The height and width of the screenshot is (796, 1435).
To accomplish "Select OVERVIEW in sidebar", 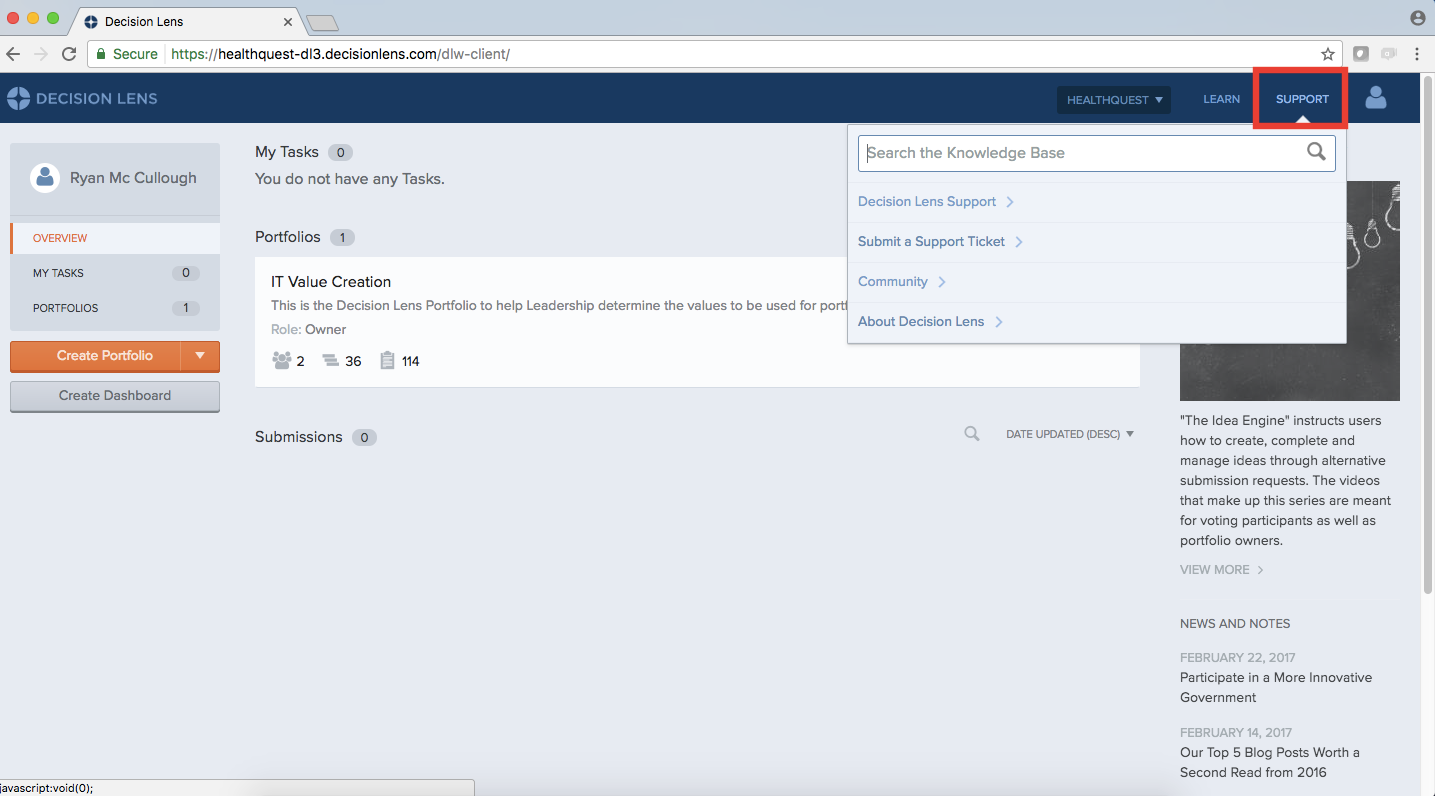I will [x=115, y=238].
